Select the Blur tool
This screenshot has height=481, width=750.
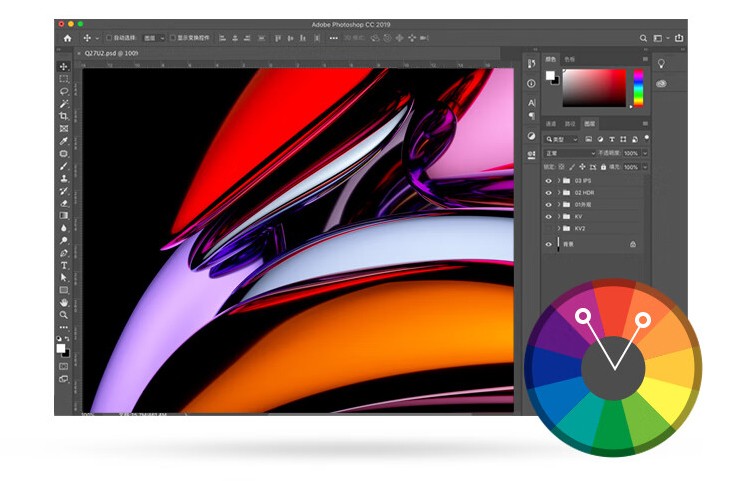64,228
